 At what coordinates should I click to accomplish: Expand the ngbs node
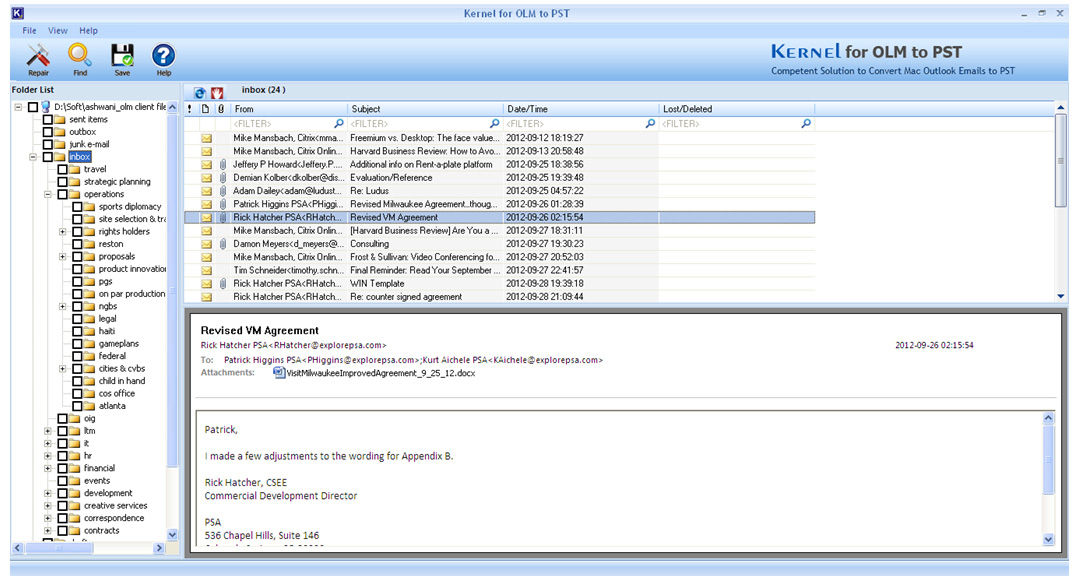click(62, 306)
